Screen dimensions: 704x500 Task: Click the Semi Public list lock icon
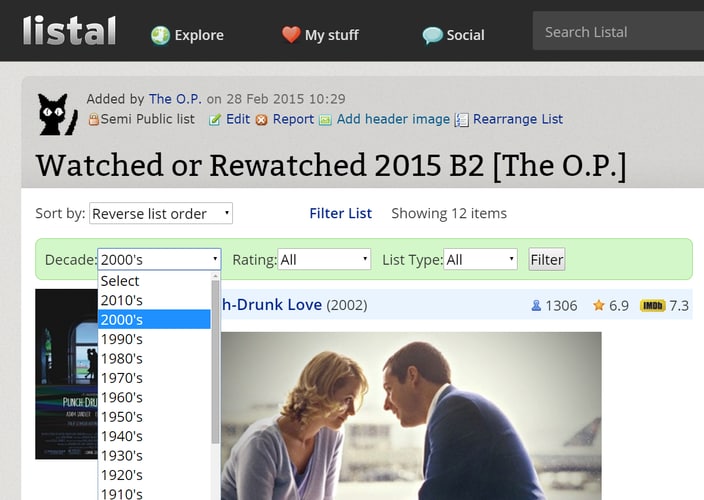(93, 119)
